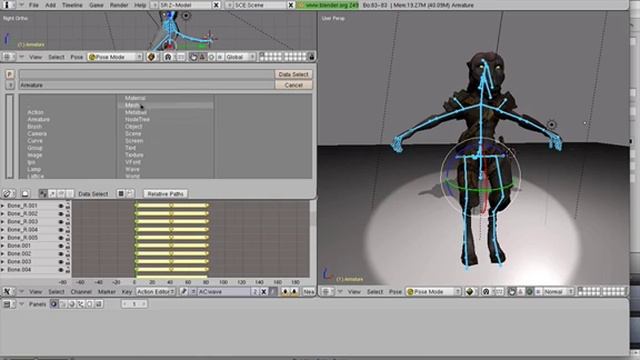Expand Bone.004 channel
This screenshot has width=640, height=360.
point(3,270)
